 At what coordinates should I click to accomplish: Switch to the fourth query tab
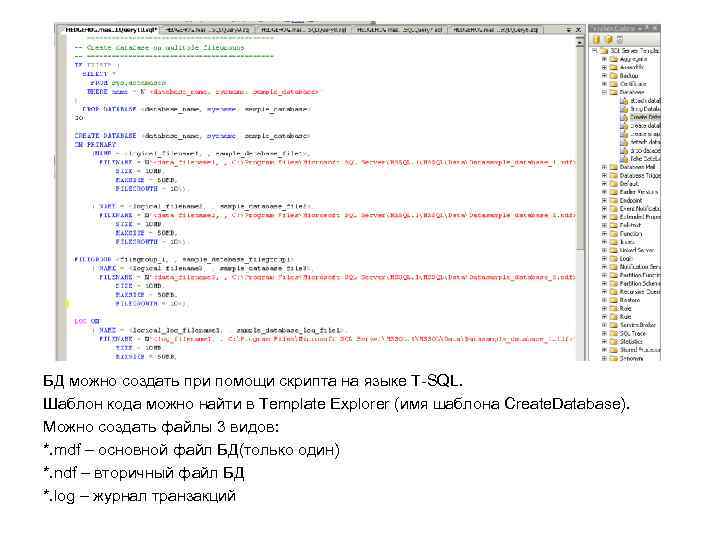pos(399,30)
